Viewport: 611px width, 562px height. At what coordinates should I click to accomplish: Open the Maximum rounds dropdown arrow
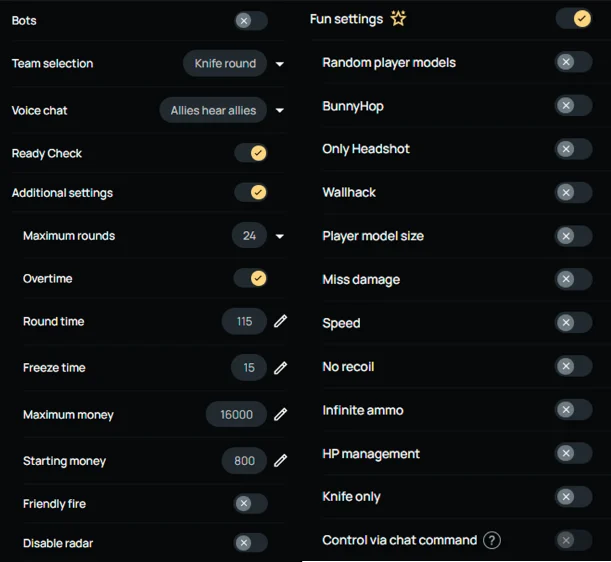(280, 237)
